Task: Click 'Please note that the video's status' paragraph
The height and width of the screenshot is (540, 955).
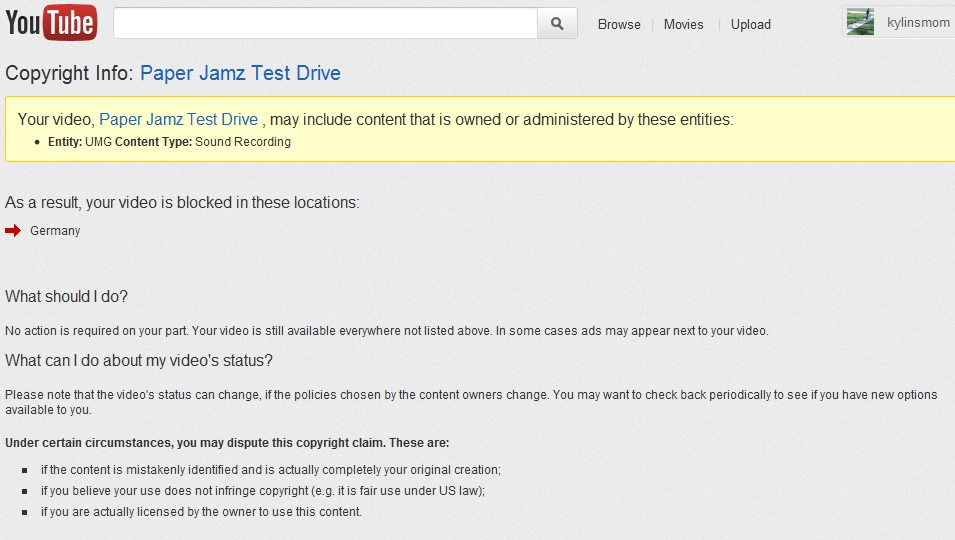Action: point(471,402)
